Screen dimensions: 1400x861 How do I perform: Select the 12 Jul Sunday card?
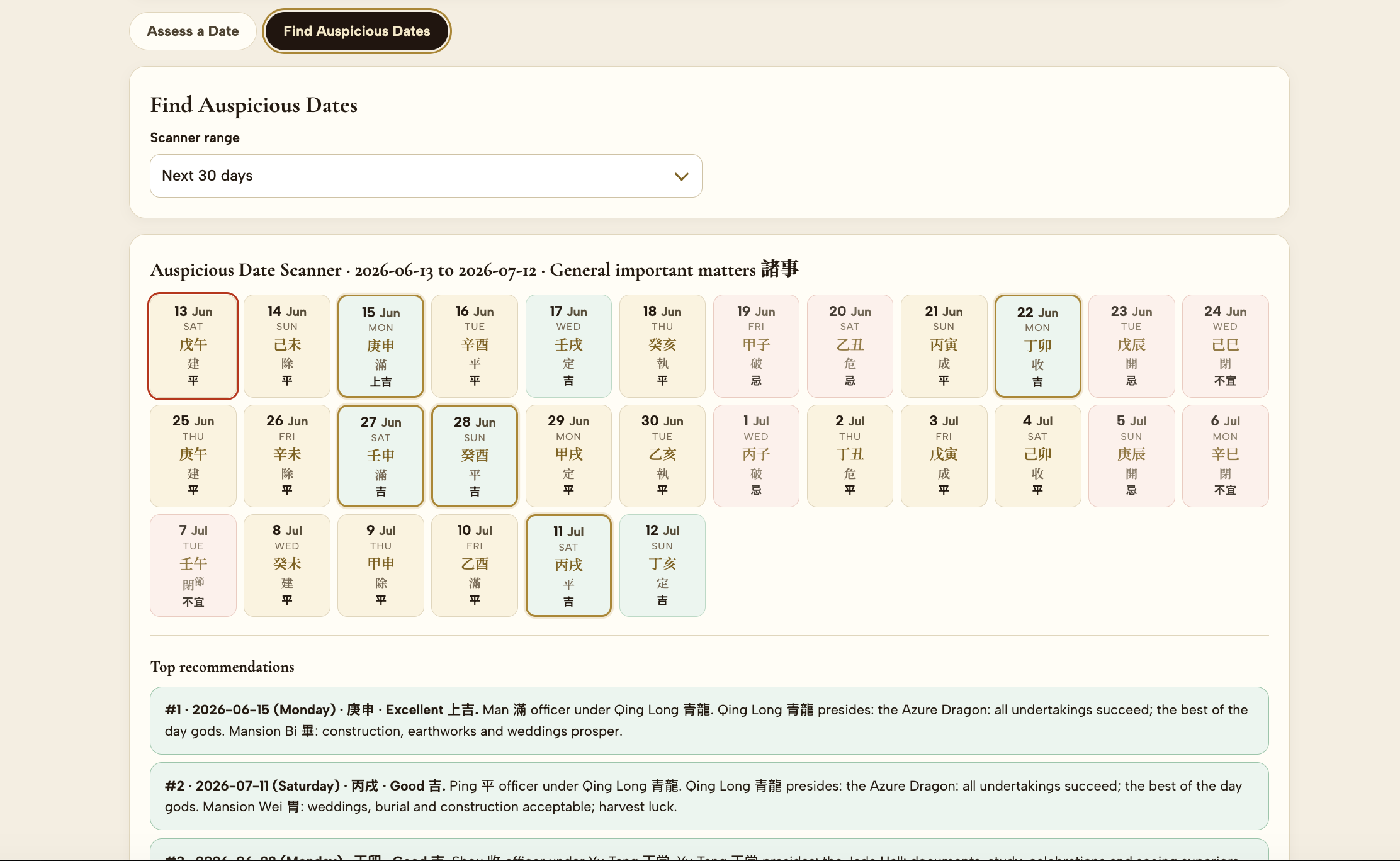click(662, 565)
